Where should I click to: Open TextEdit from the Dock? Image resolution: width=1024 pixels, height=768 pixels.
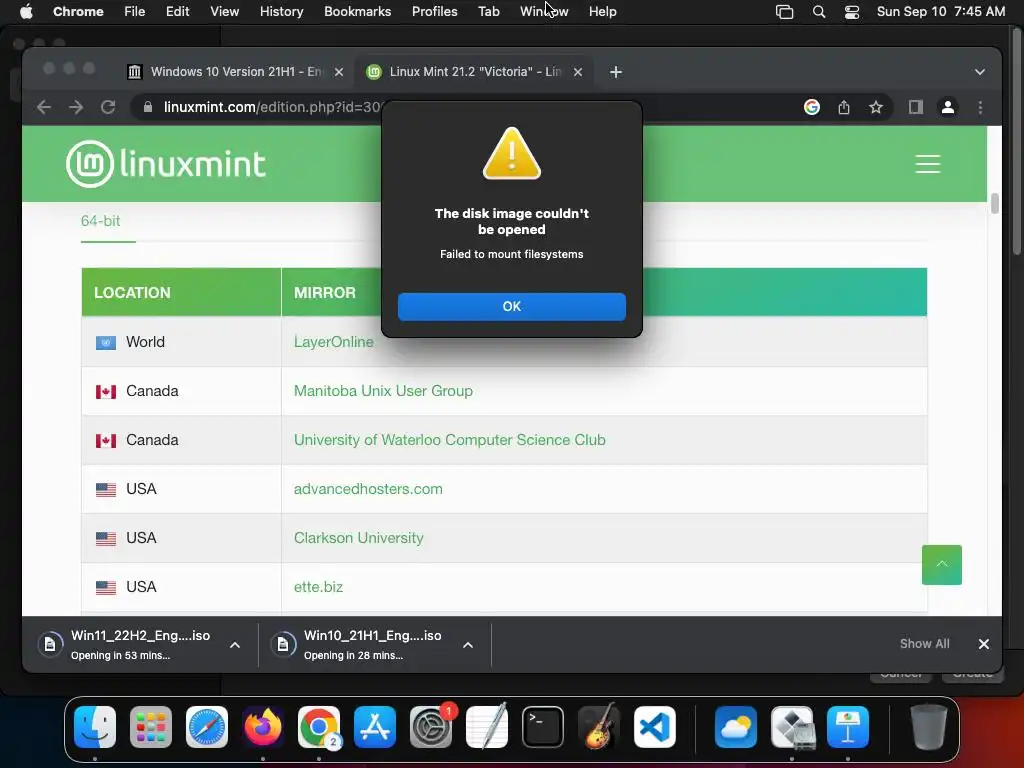coord(487,726)
